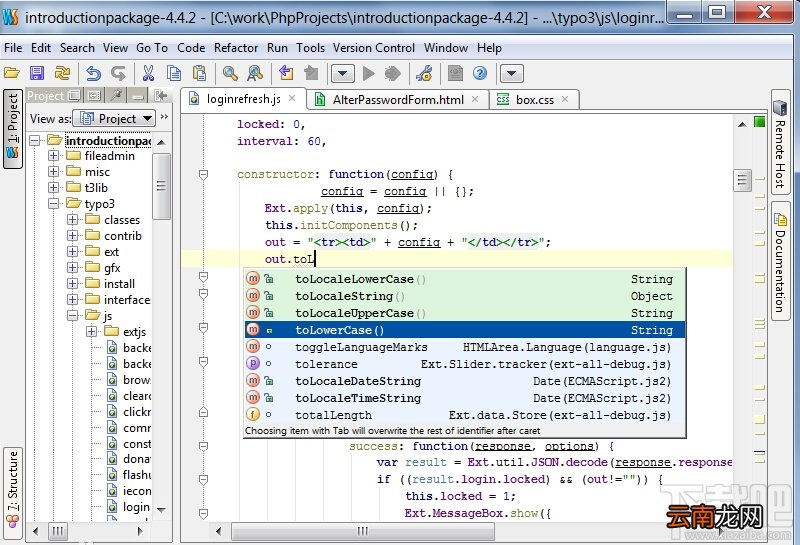Screen dimensions: 800x545
Task: Click the Paste clipboard icon
Action: coord(199,73)
